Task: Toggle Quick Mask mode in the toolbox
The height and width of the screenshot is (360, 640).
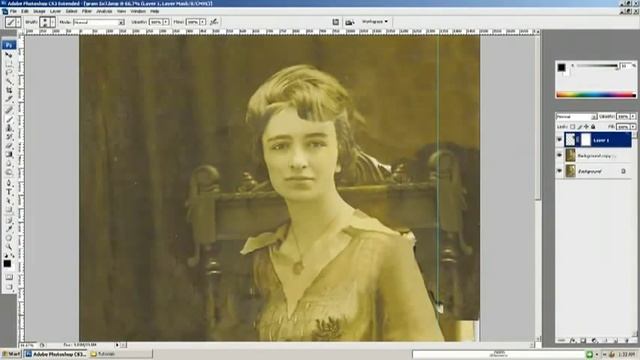Action: [9, 277]
